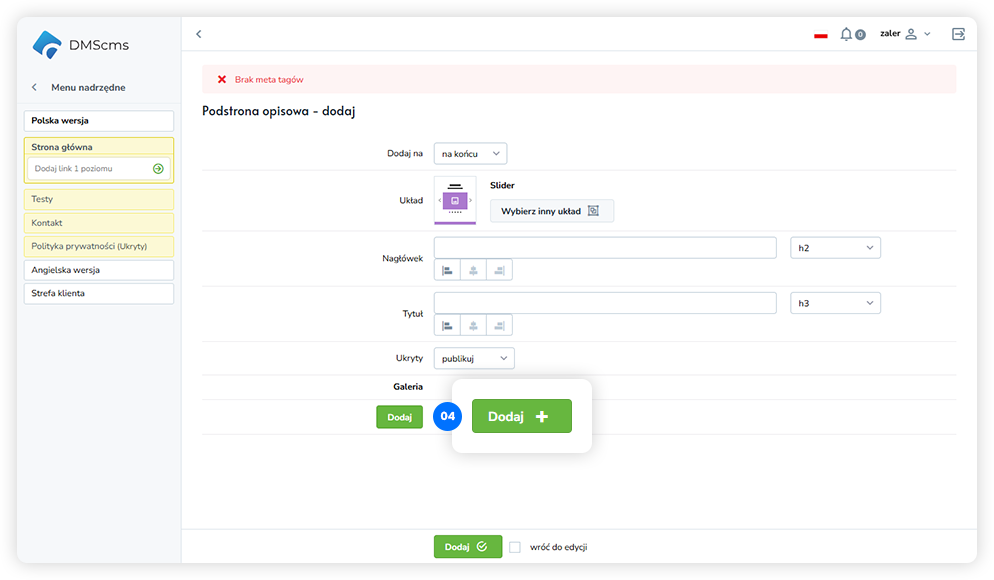Viewport: 994px width, 580px height.
Task: Open Strefa klienta in sidebar
Action: click(x=99, y=293)
